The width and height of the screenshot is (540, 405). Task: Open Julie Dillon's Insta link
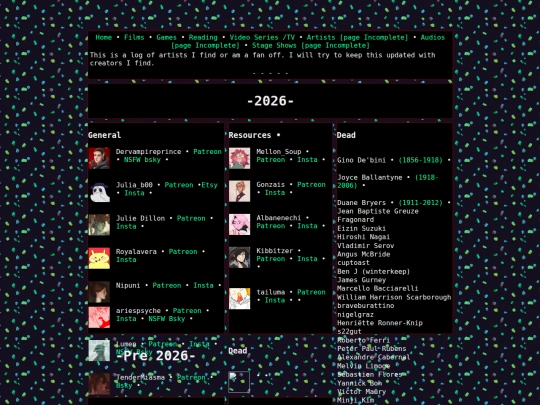pos(126,226)
